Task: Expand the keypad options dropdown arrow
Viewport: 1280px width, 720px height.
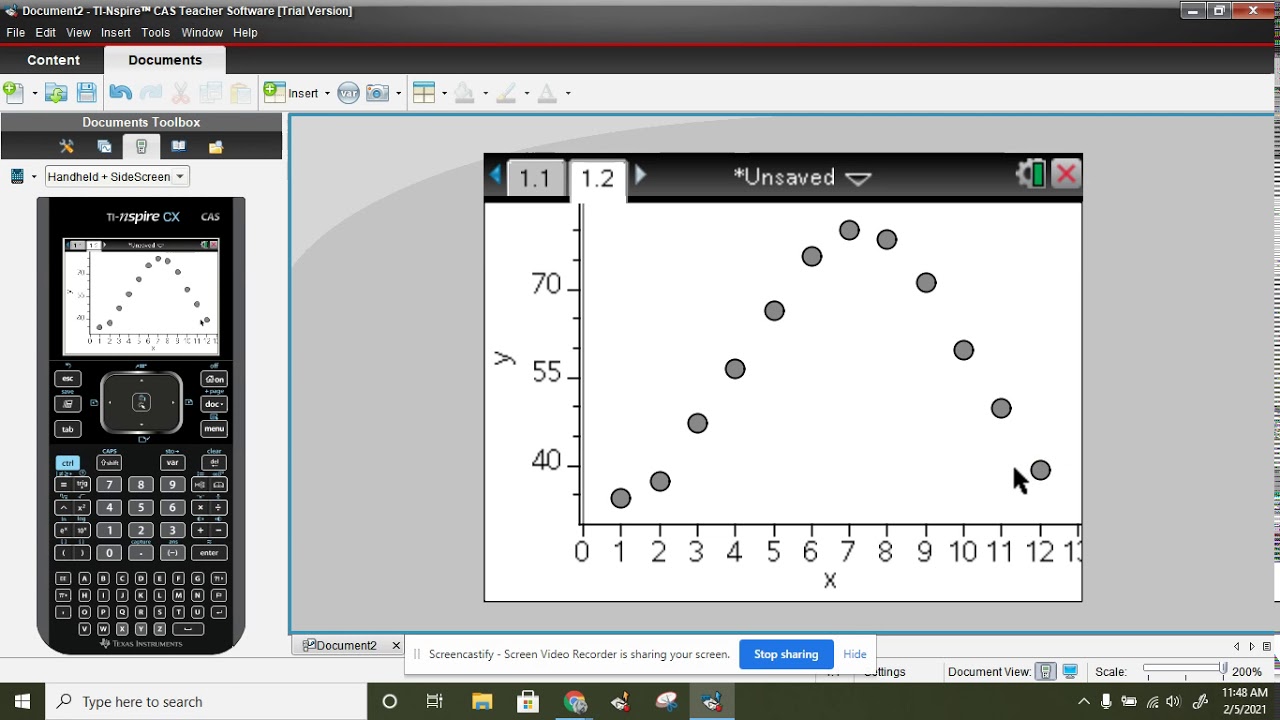Action: coord(34,177)
